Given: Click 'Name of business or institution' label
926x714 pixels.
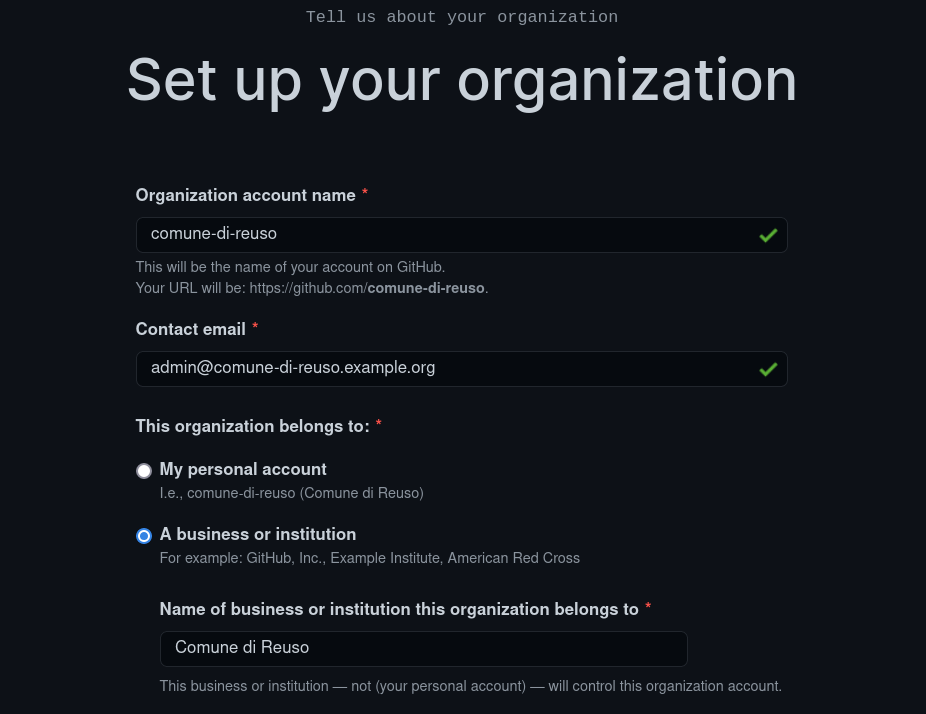Looking at the screenshot, I should click(x=399, y=609).
